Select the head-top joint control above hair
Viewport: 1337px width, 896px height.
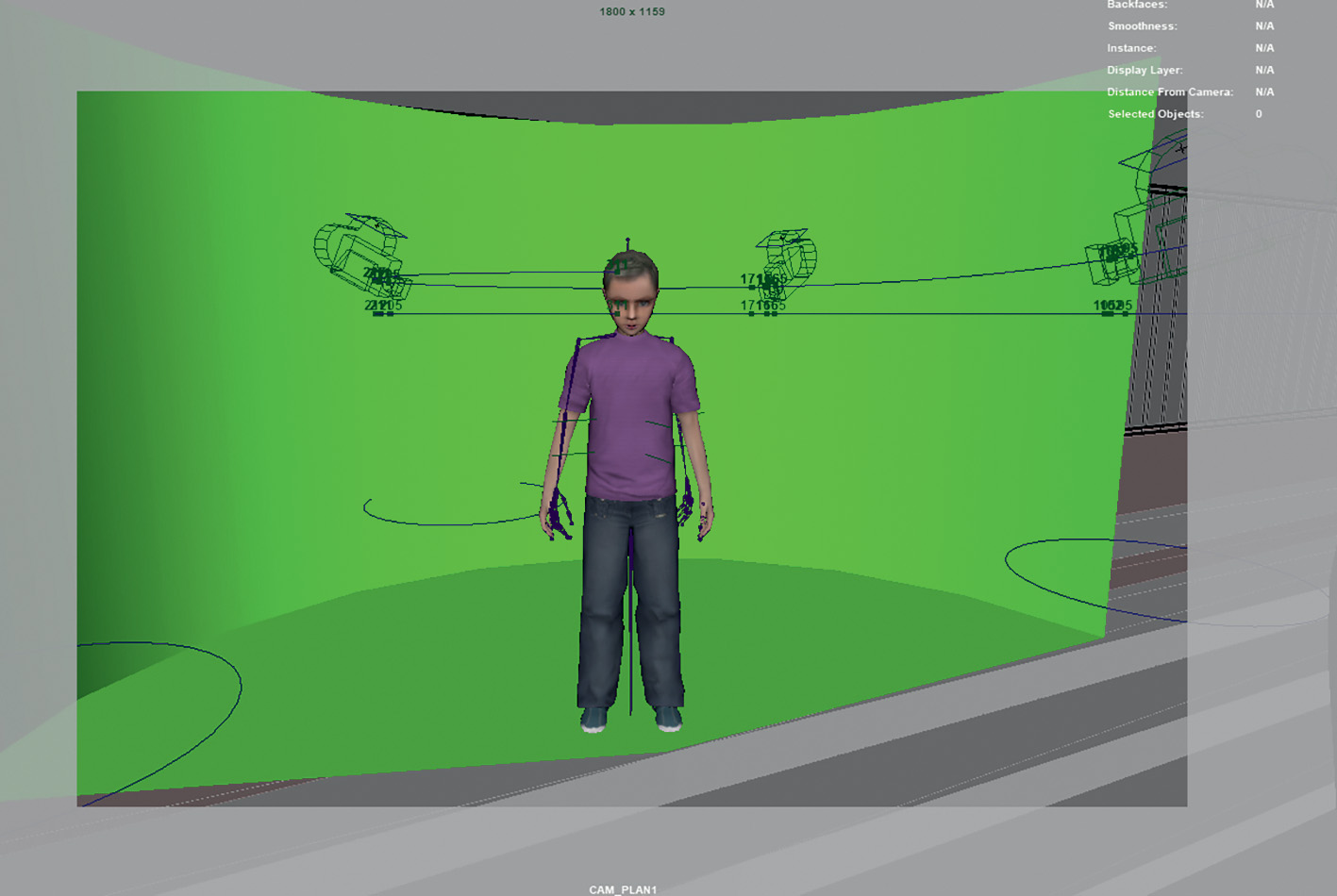[627, 243]
